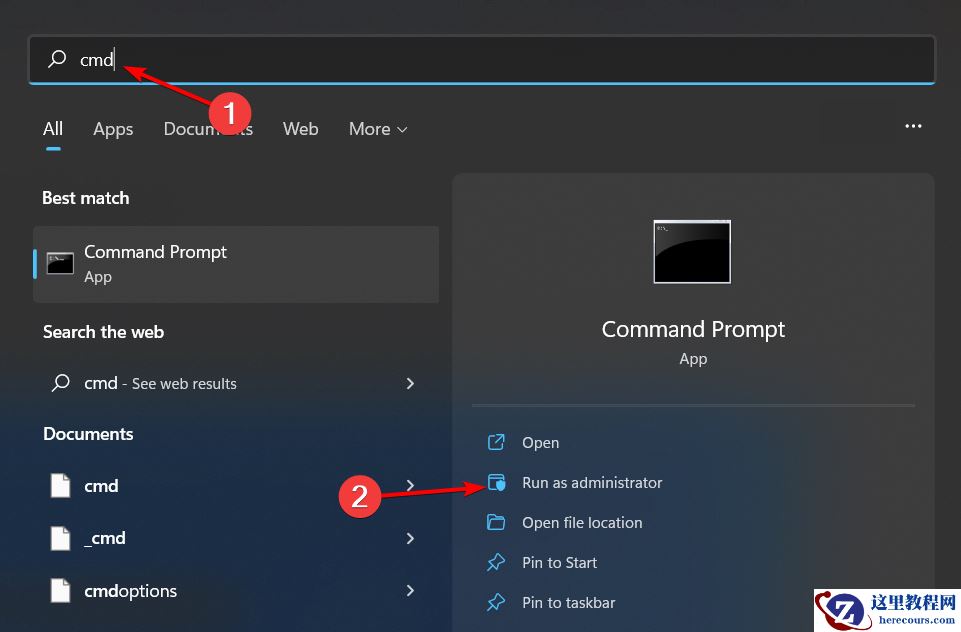Select the All results tab
This screenshot has height=632, width=961.
click(x=52, y=129)
